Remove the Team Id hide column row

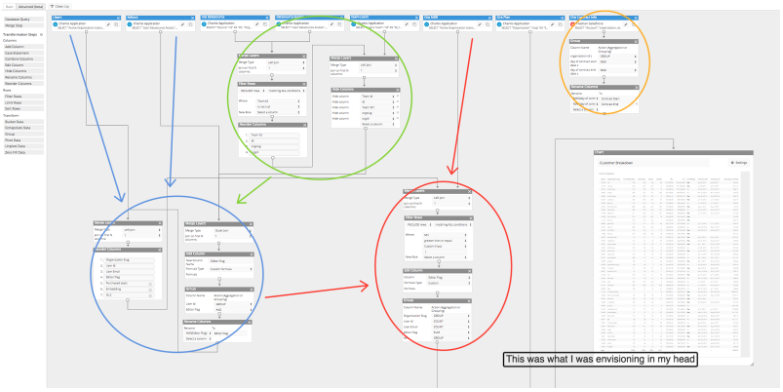pyautogui.click(x=397, y=96)
